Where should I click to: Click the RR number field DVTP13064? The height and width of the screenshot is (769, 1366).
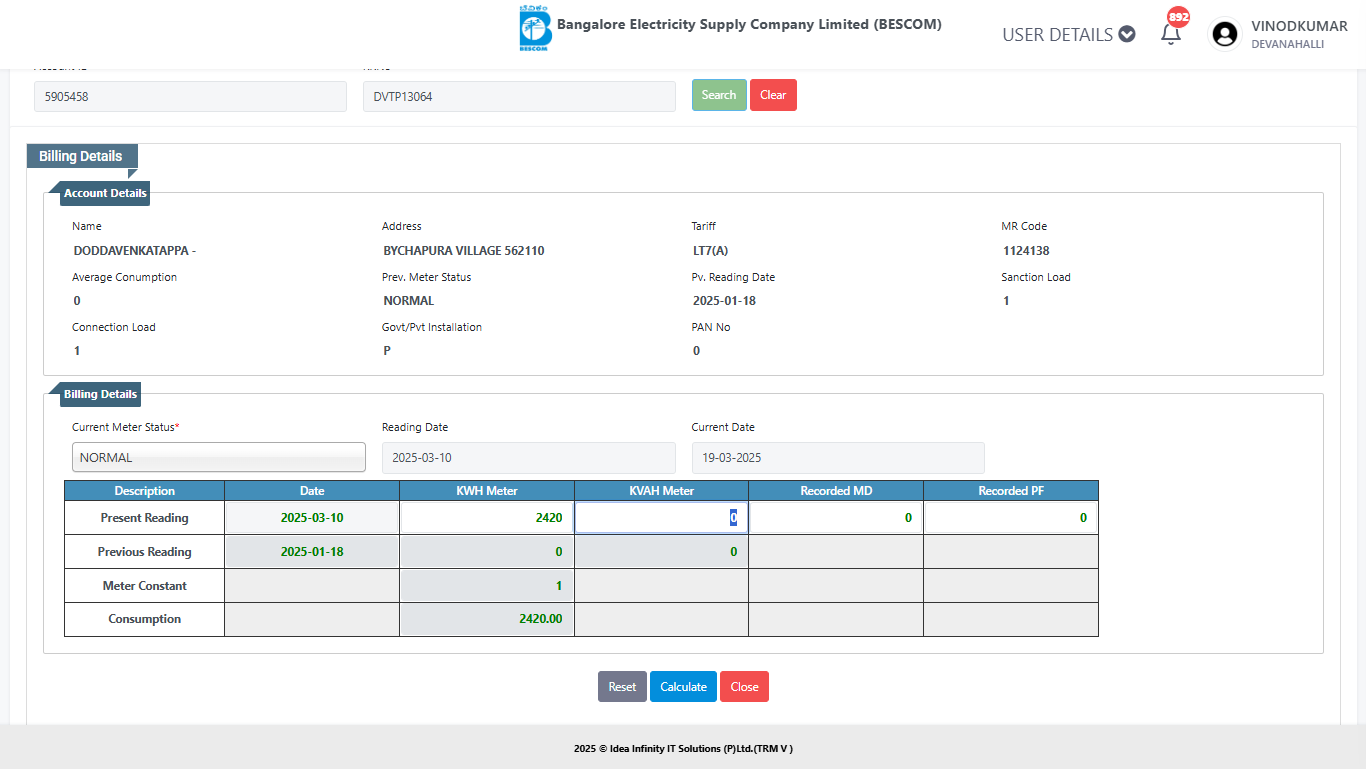(519, 96)
